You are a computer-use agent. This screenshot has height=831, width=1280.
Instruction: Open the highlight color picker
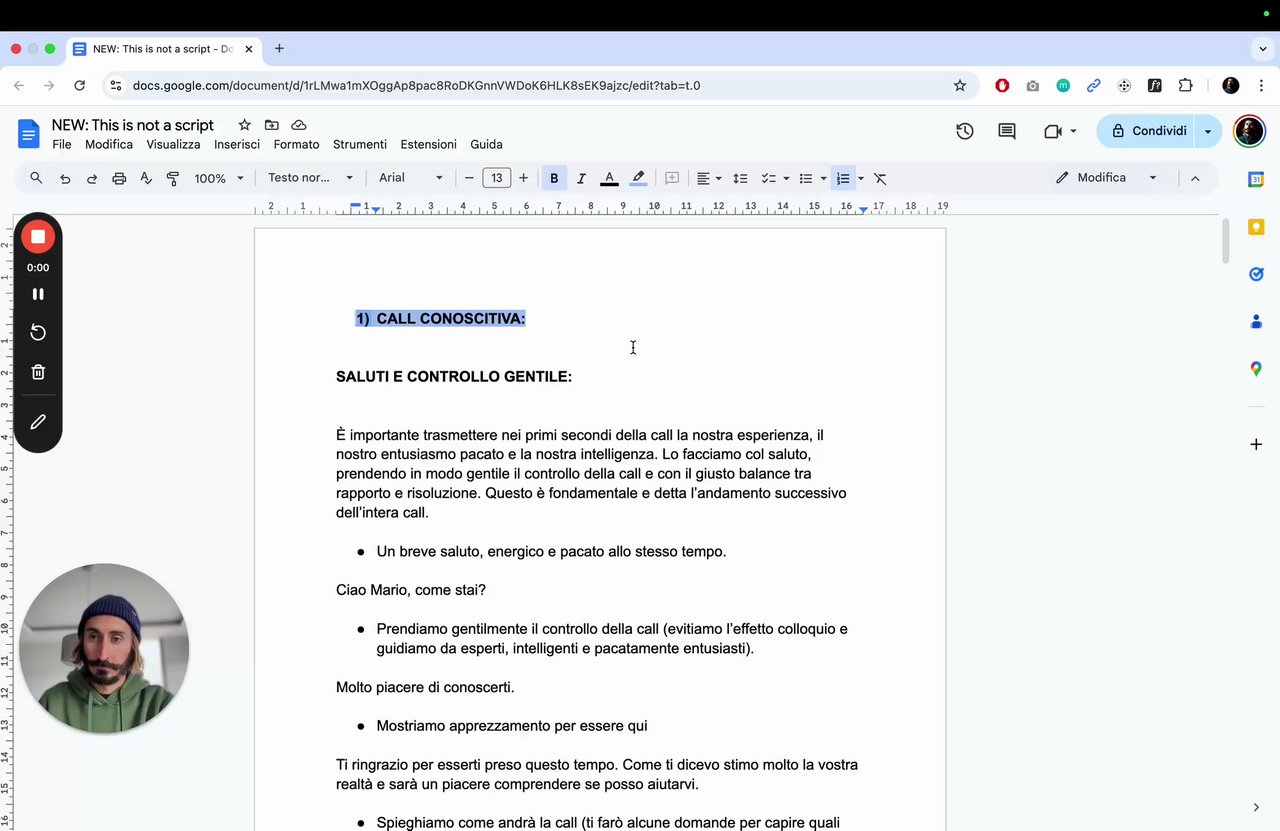[638, 178]
